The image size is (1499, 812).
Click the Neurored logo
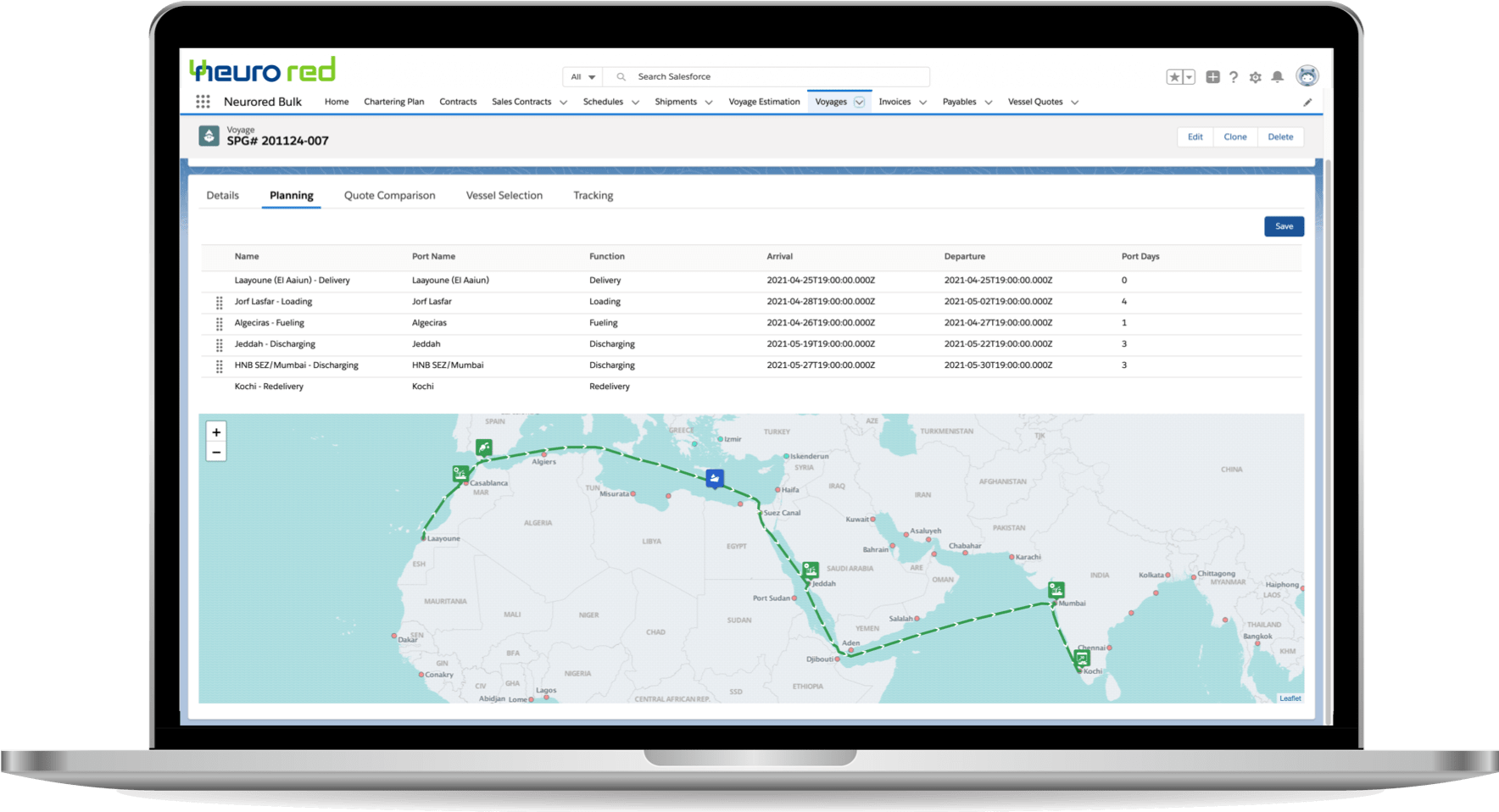tap(263, 70)
